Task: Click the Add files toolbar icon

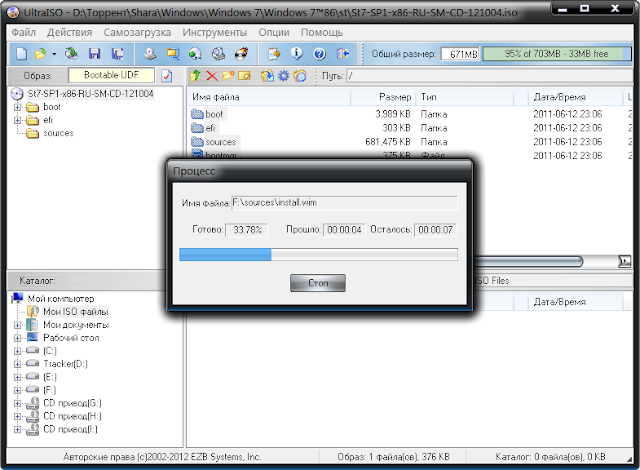Action: 274,53
